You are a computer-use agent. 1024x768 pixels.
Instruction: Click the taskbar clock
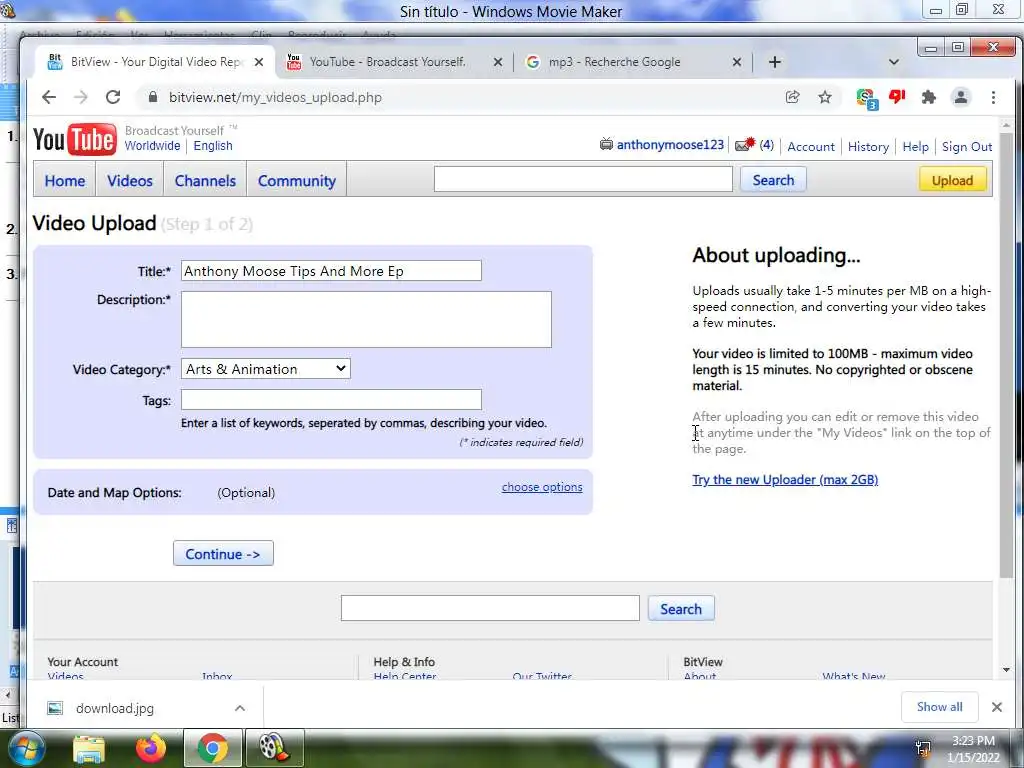pyautogui.click(x=973, y=749)
